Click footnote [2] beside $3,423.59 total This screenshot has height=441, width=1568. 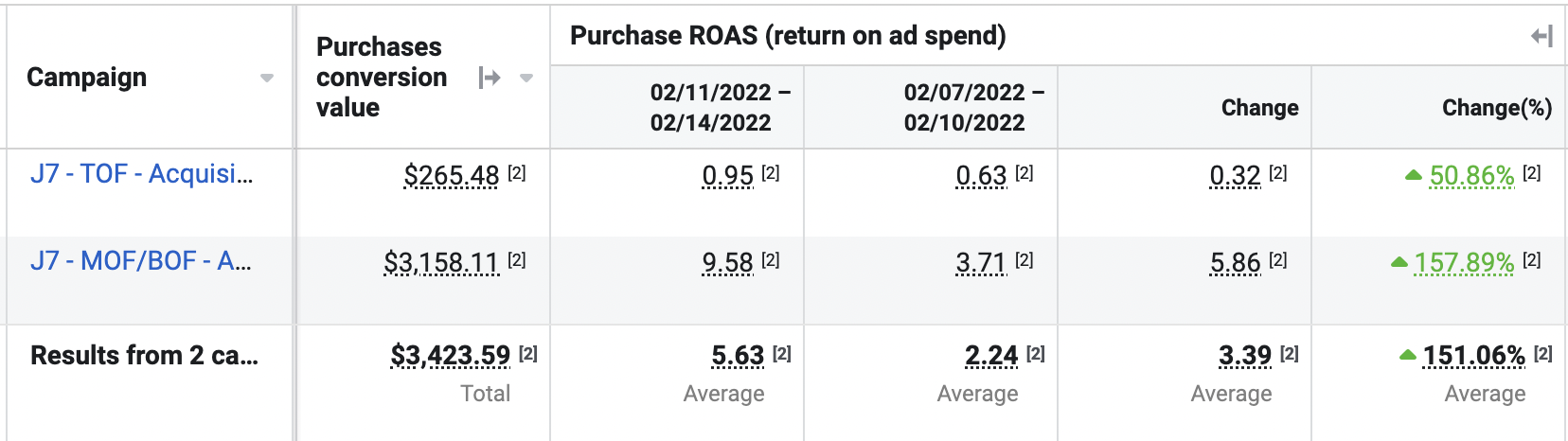coord(528,354)
